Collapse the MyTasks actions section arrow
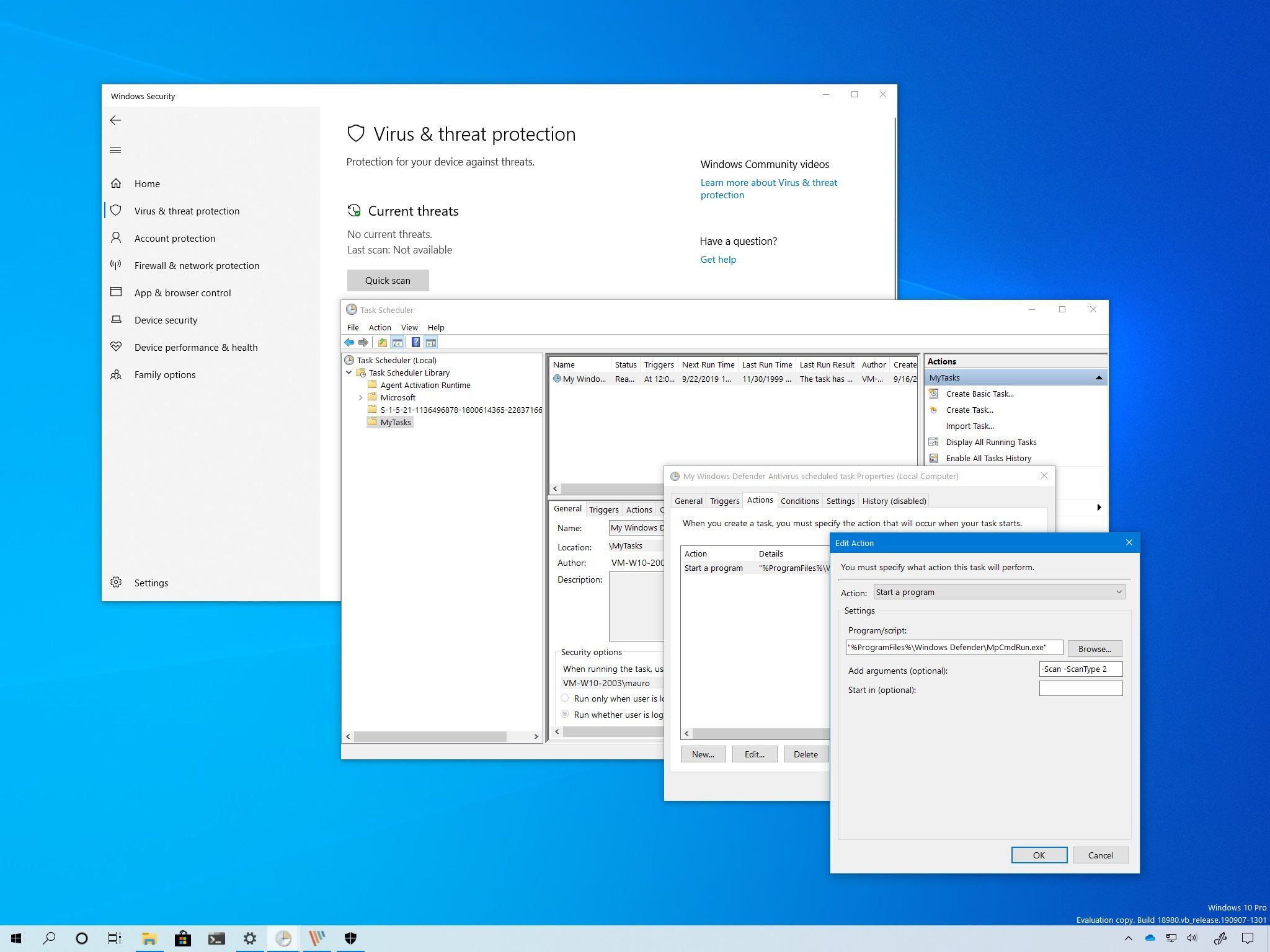Image resolution: width=1270 pixels, height=952 pixels. 1098,377
